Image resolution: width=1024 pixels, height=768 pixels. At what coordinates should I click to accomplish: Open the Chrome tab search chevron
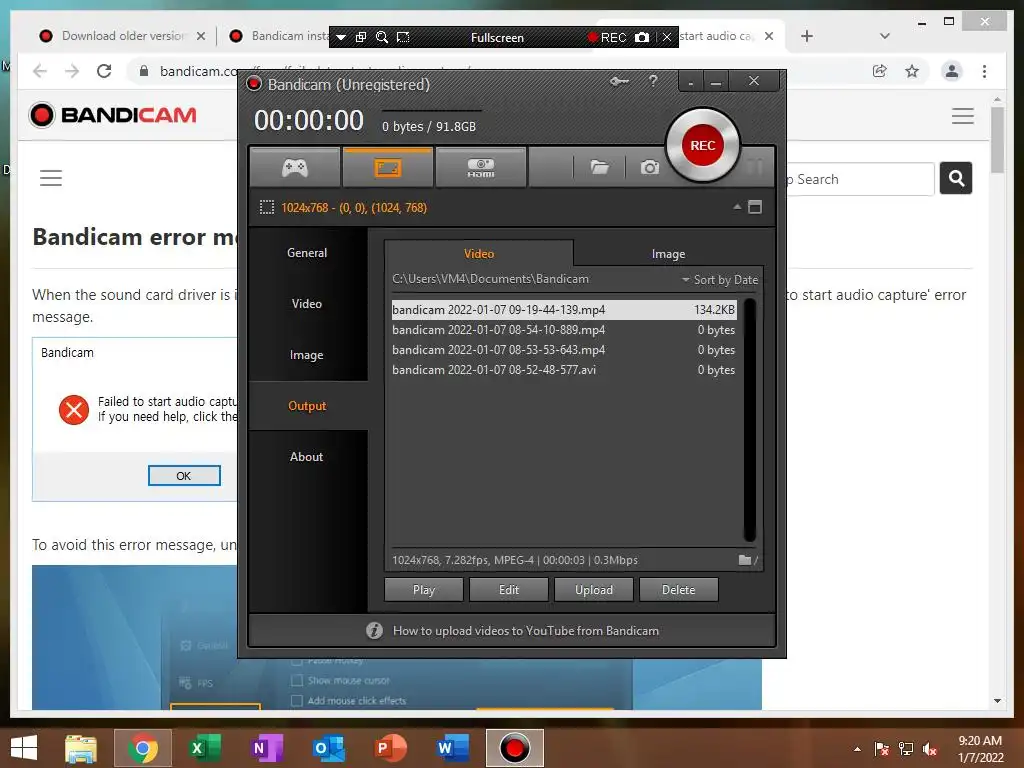click(885, 36)
